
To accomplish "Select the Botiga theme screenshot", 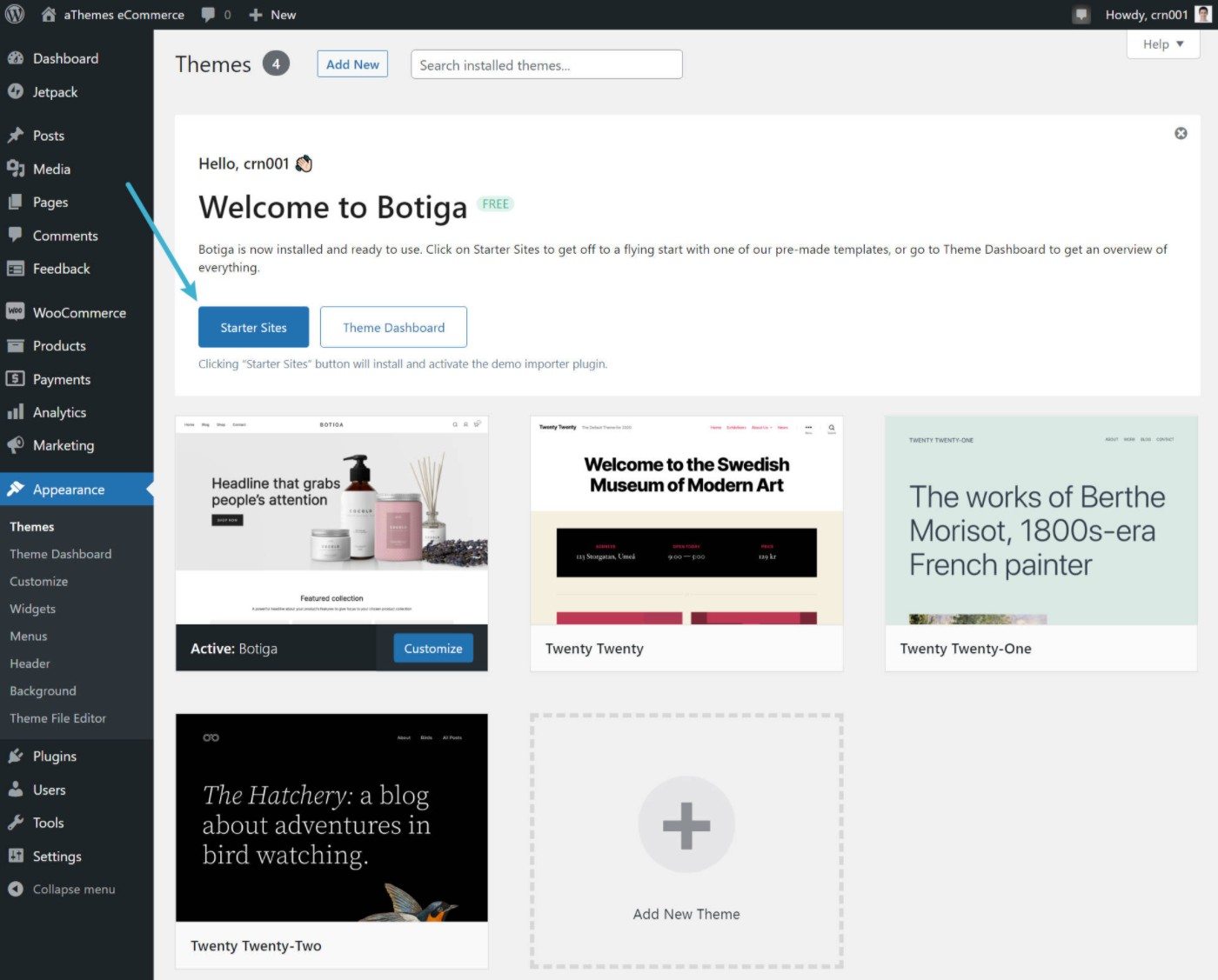I will [x=331, y=520].
